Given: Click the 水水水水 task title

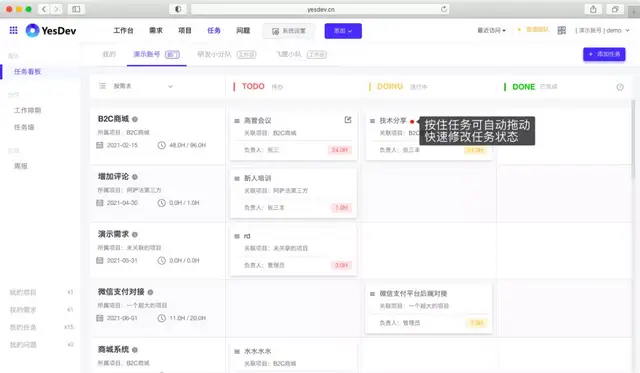Looking at the screenshot, I should [258, 351].
